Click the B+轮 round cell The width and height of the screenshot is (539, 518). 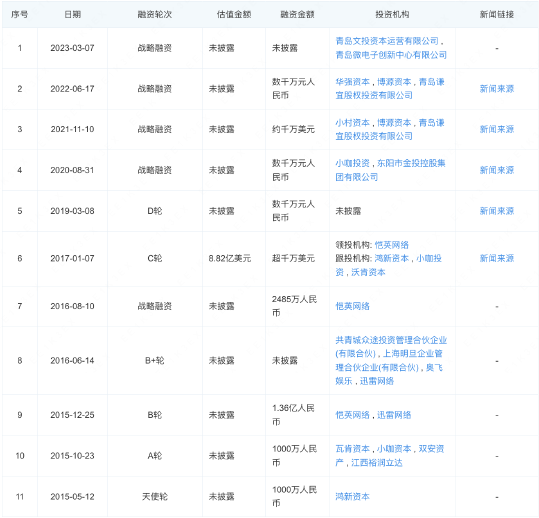point(155,361)
